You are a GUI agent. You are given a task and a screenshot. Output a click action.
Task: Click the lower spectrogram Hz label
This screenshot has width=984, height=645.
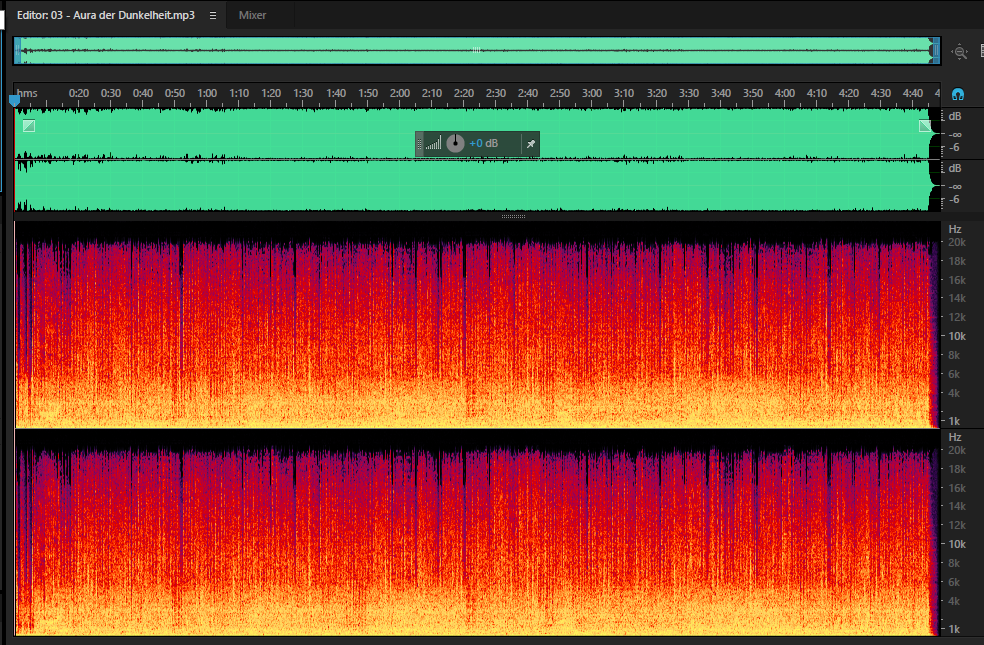pyautogui.click(x=955, y=437)
